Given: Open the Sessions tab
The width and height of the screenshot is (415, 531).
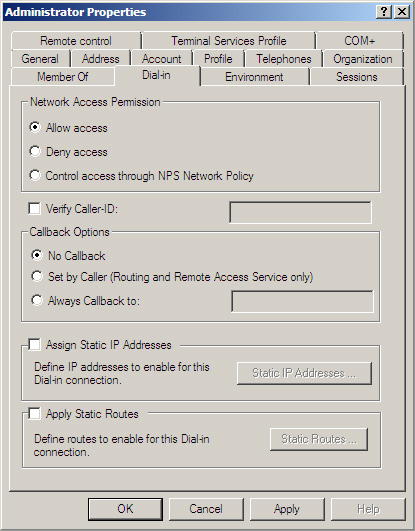Looking at the screenshot, I should [357, 77].
